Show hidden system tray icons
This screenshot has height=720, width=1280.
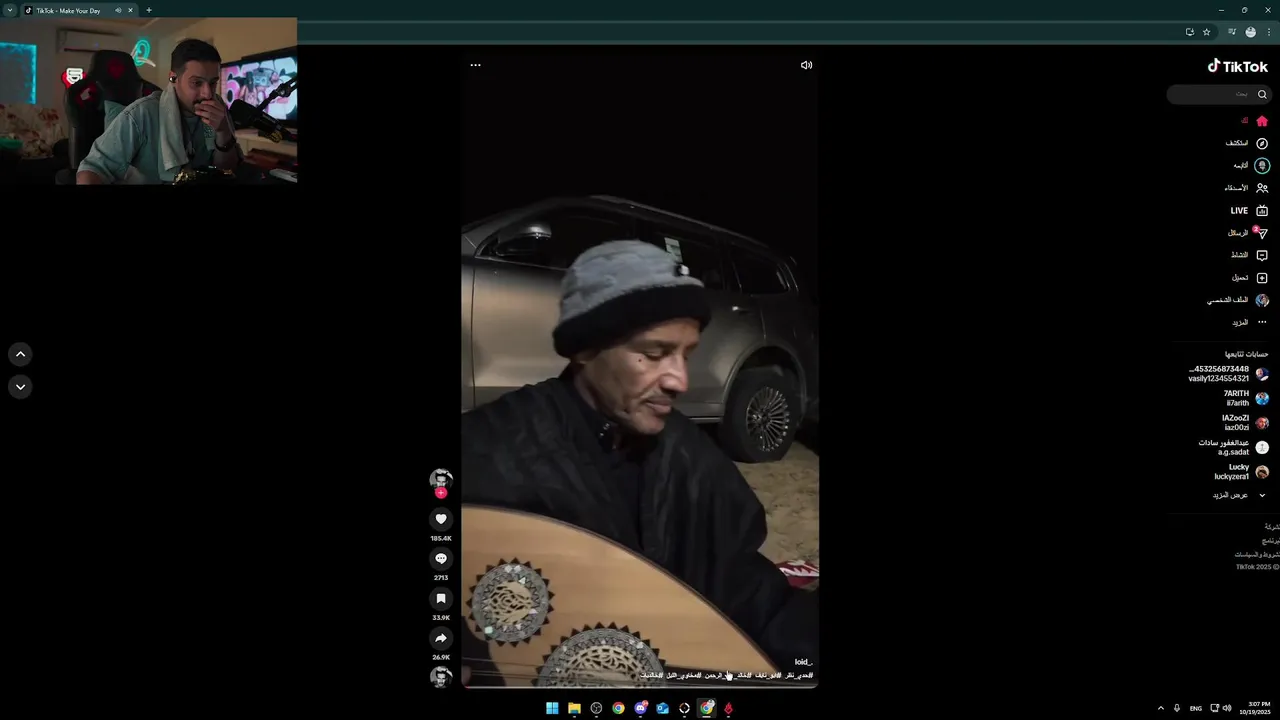[x=1160, y=708]
